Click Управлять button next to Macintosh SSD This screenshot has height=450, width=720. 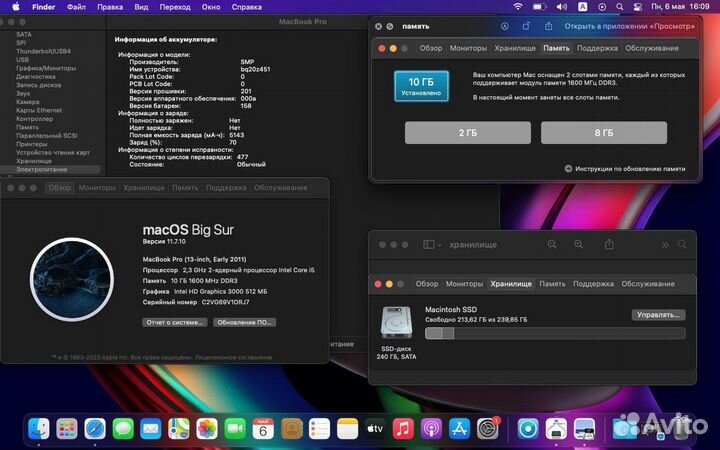pos(658,315)
